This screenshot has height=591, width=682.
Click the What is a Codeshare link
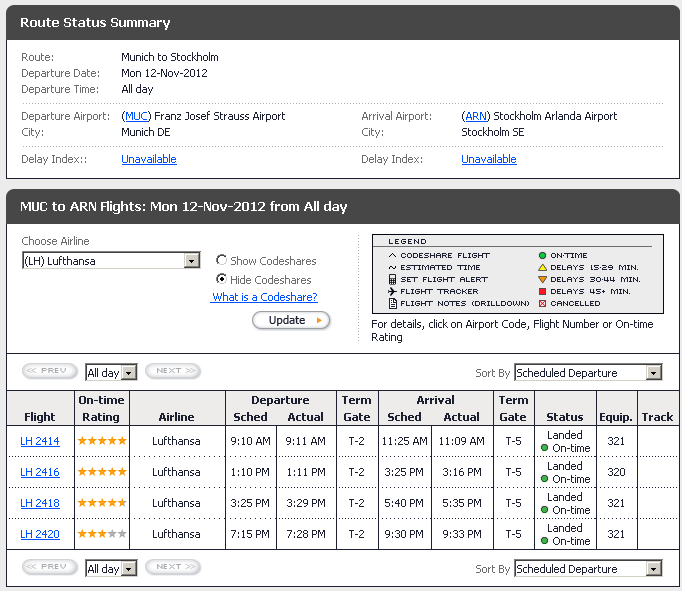click(x=264, y=297)
